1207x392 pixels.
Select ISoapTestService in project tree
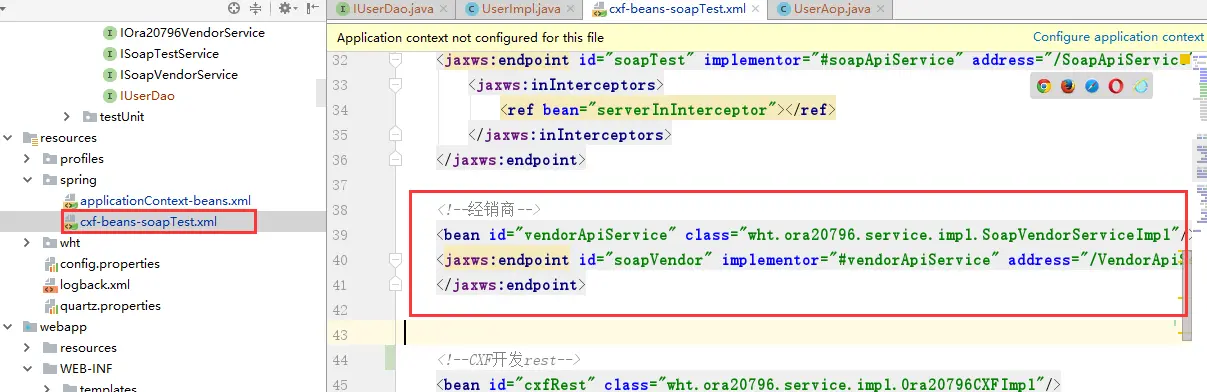tap(169, 54)
